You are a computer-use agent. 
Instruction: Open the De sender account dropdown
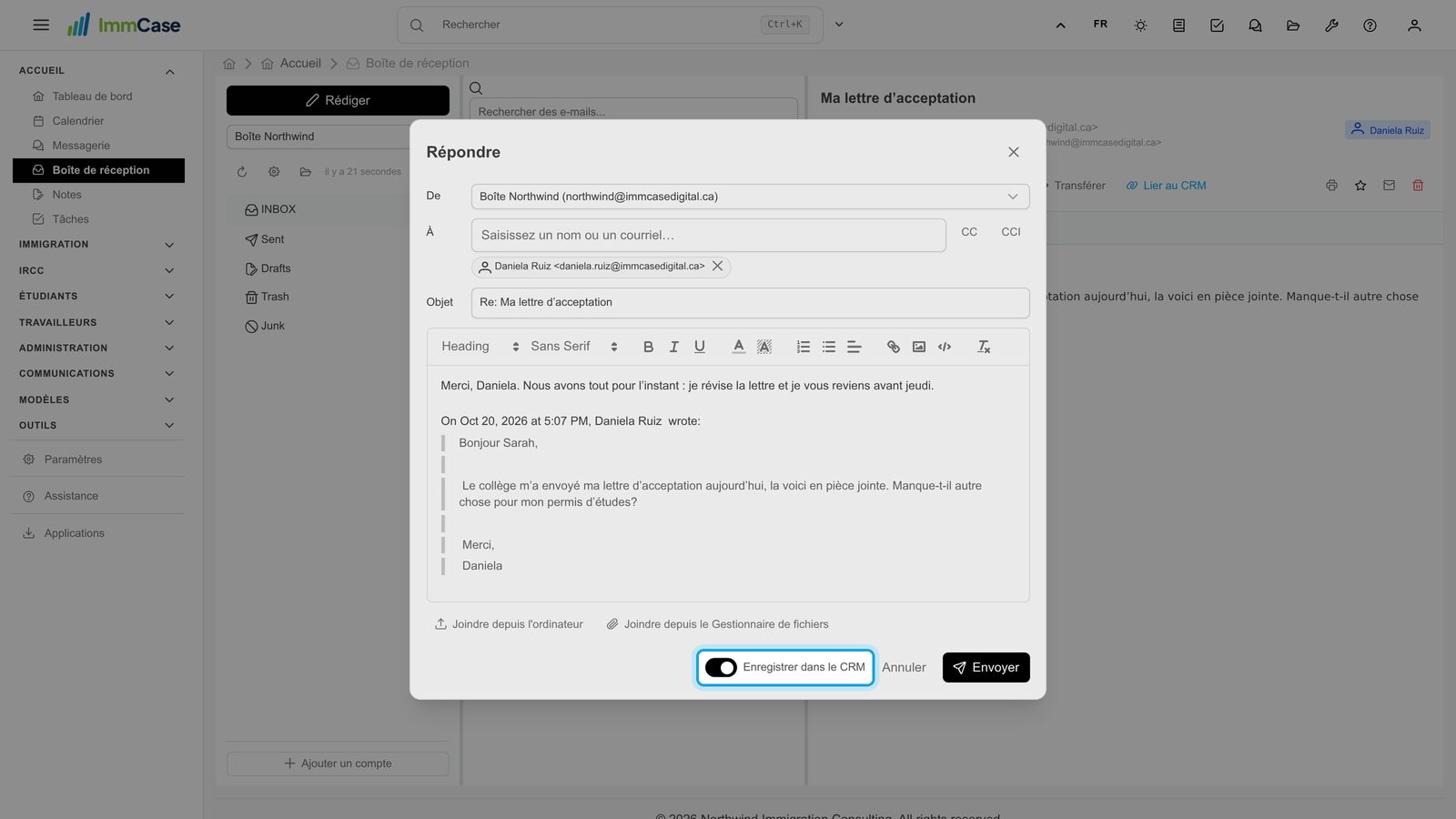point(750,197)
